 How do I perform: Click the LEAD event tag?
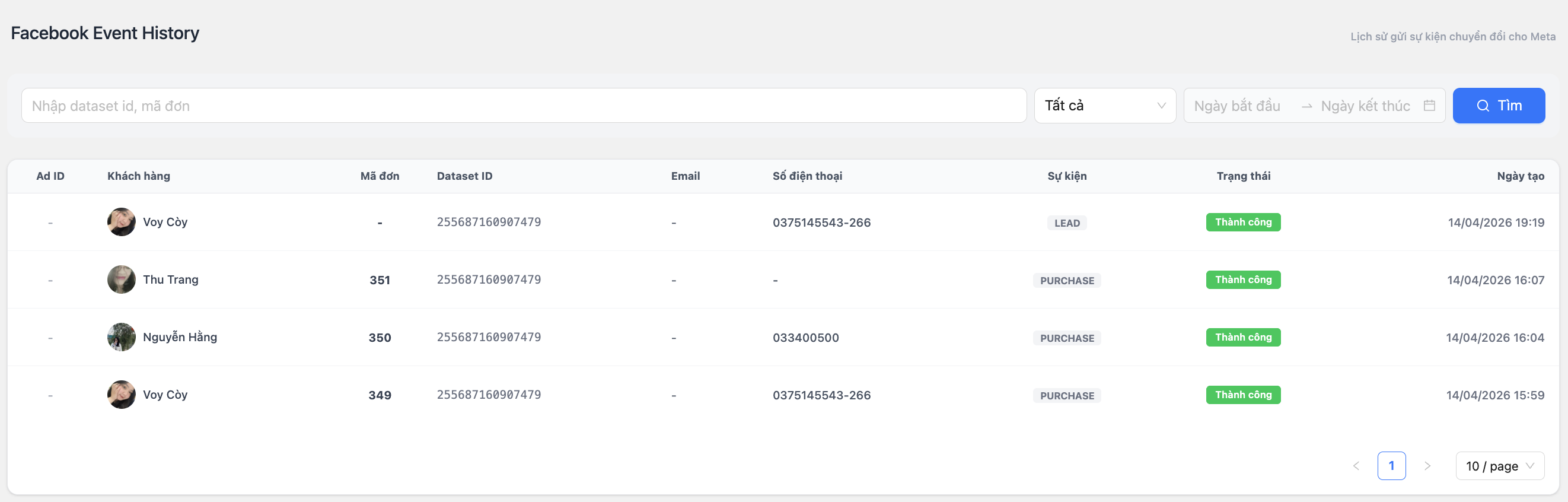click(x=1066, y=223)
